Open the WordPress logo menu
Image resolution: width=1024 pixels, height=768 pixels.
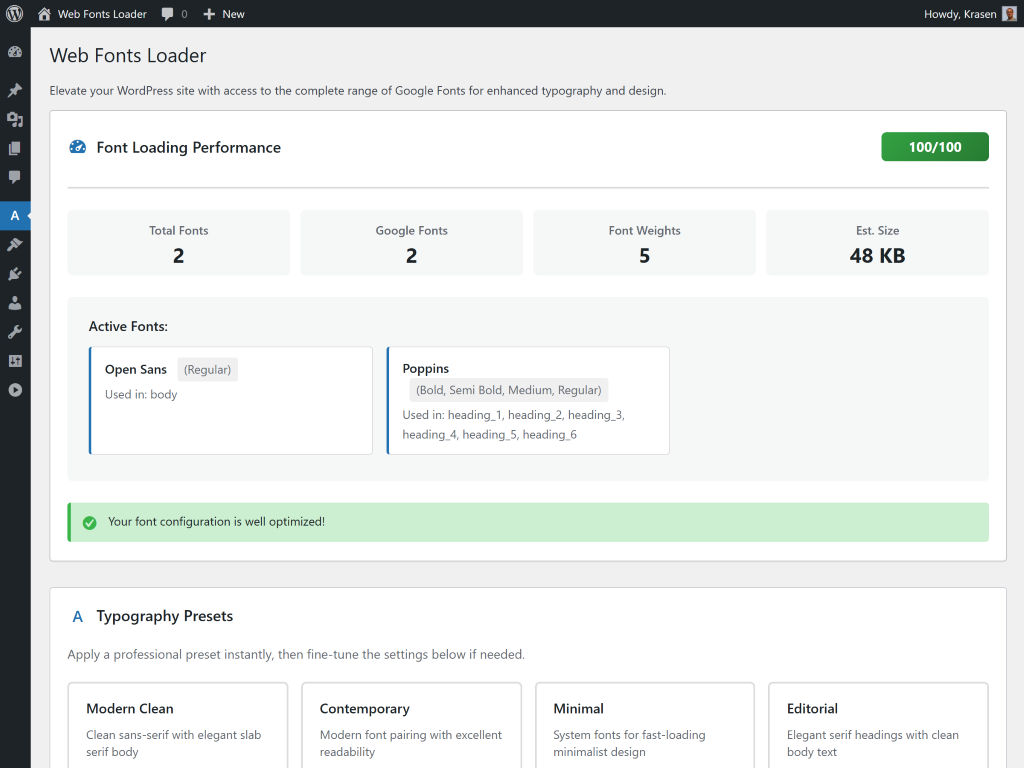click(x=15, y=14)
